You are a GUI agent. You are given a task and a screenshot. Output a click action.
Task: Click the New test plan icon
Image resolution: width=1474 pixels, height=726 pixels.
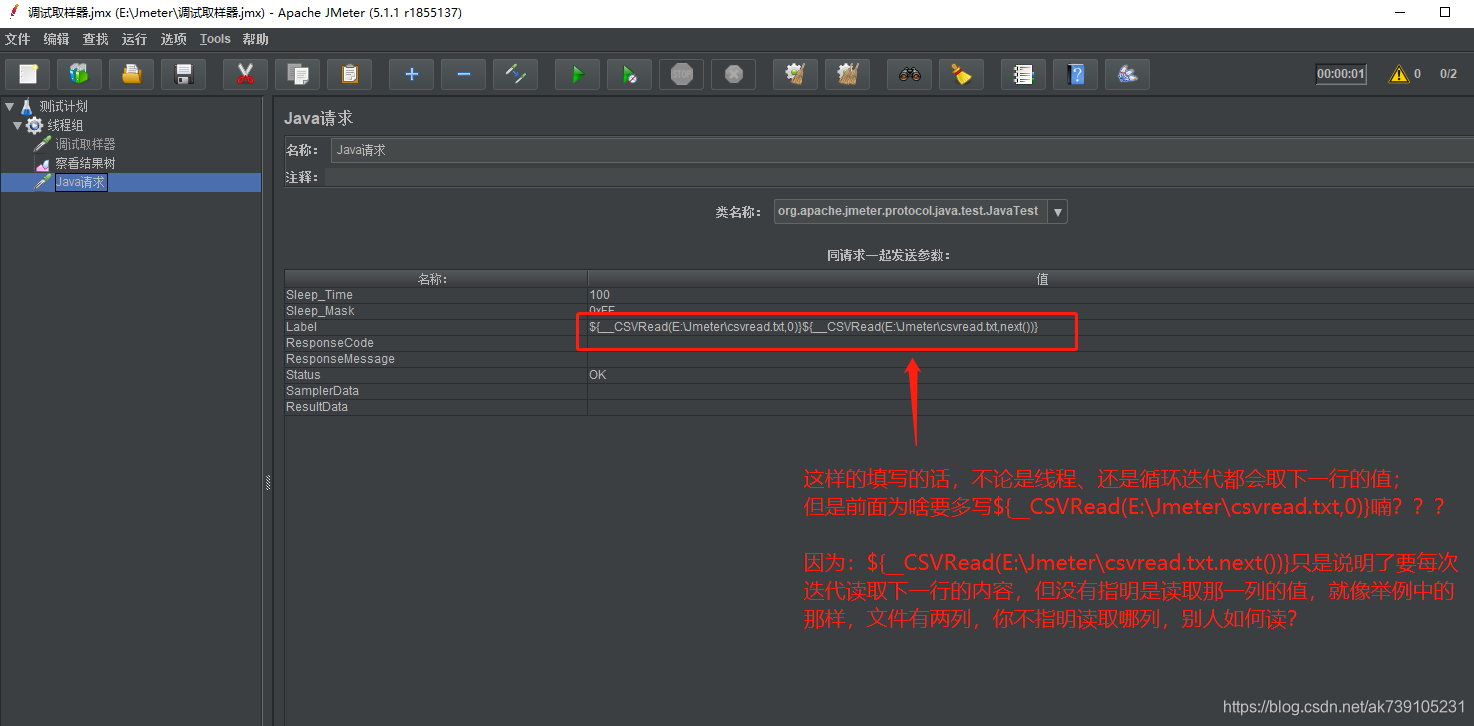(29, 74)
